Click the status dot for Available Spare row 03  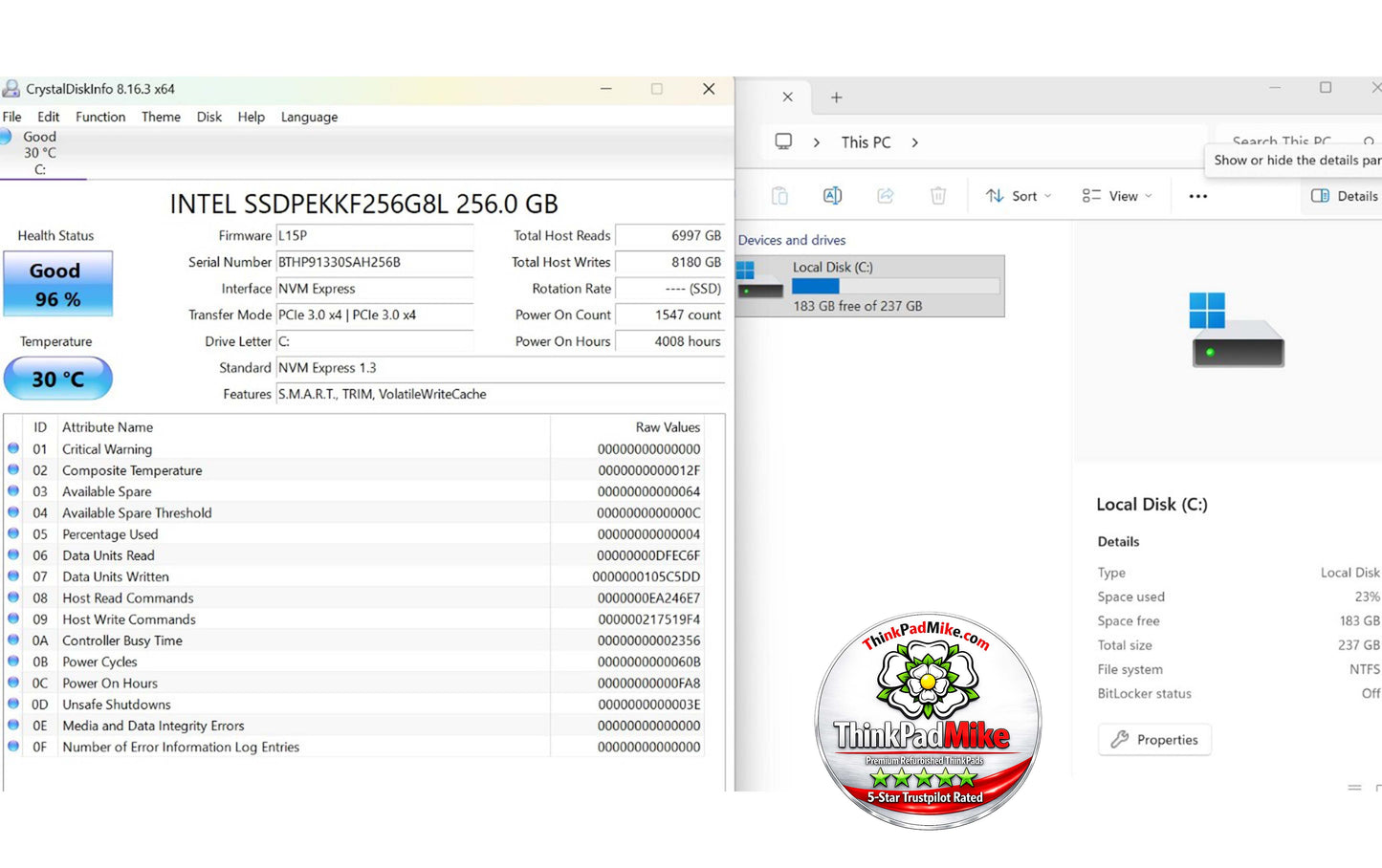point(13,490)
